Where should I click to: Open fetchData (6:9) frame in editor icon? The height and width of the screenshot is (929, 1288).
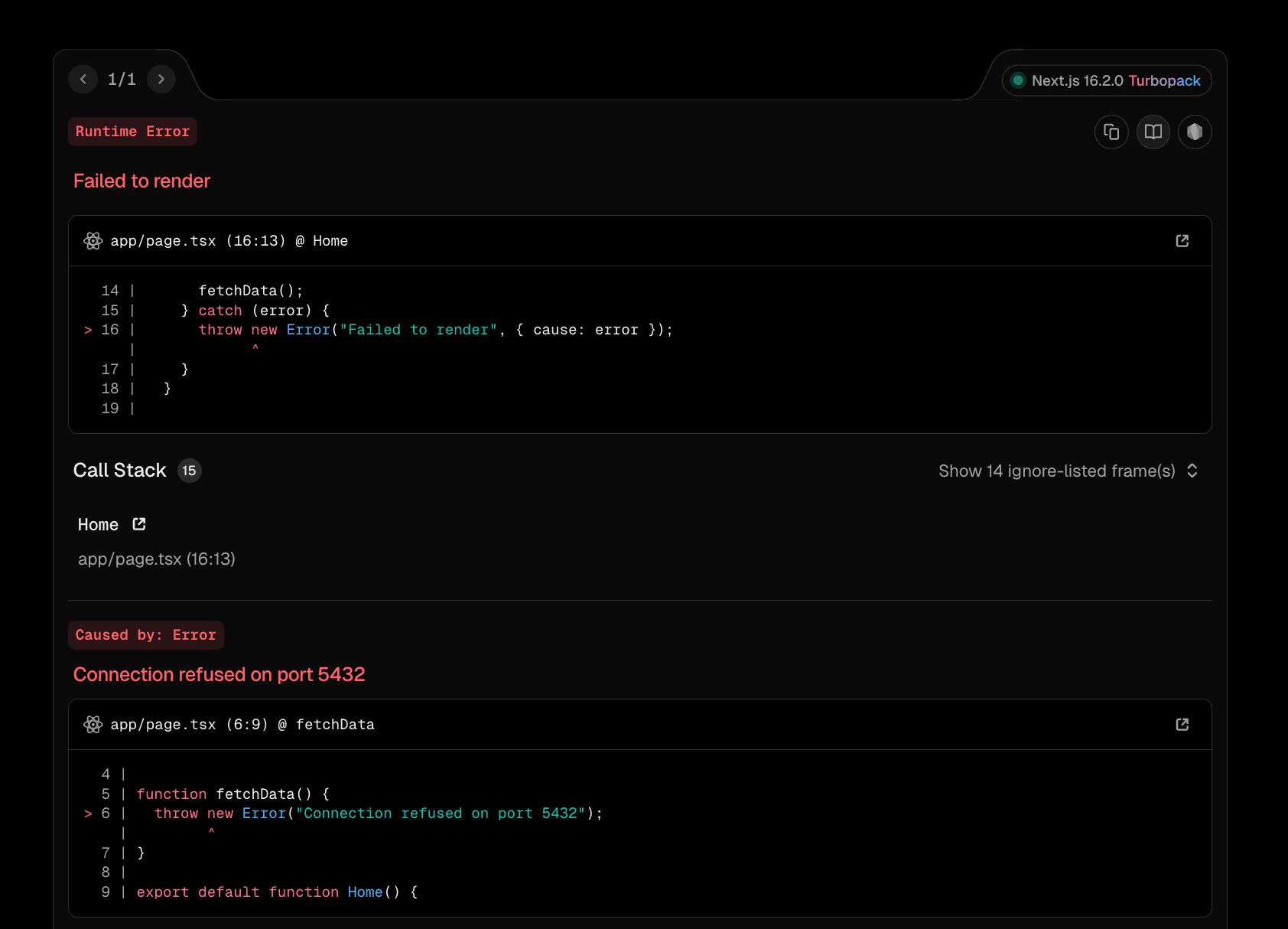[1182, 725]
